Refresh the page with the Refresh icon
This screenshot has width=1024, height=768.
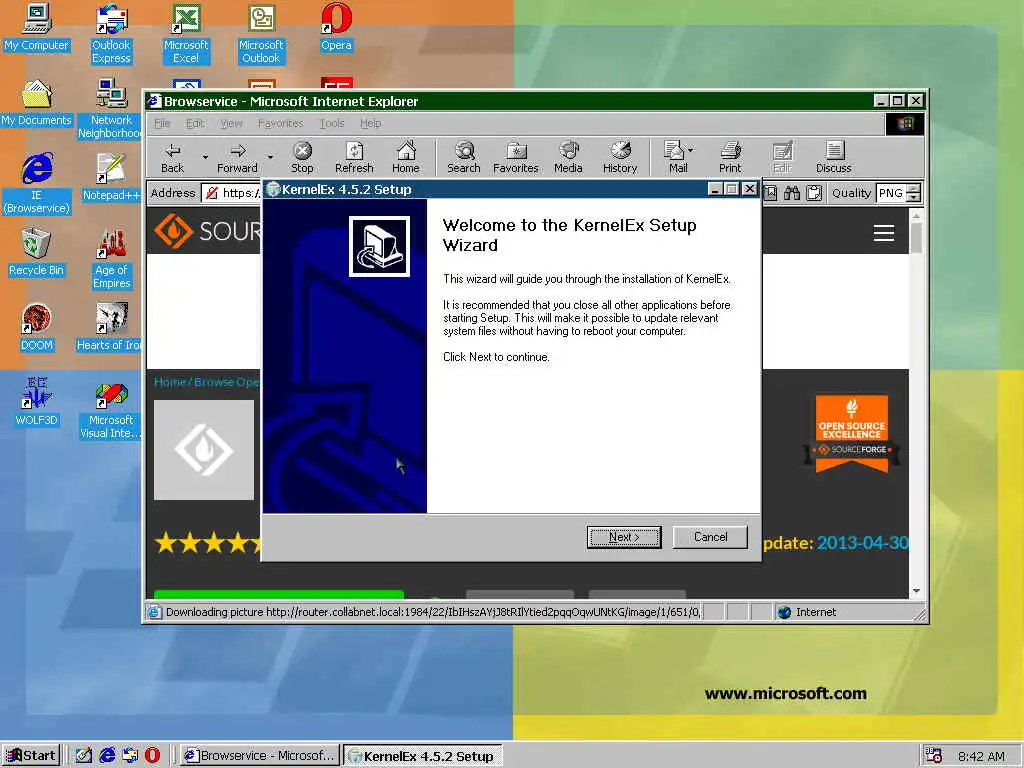[x=354, y=157]
